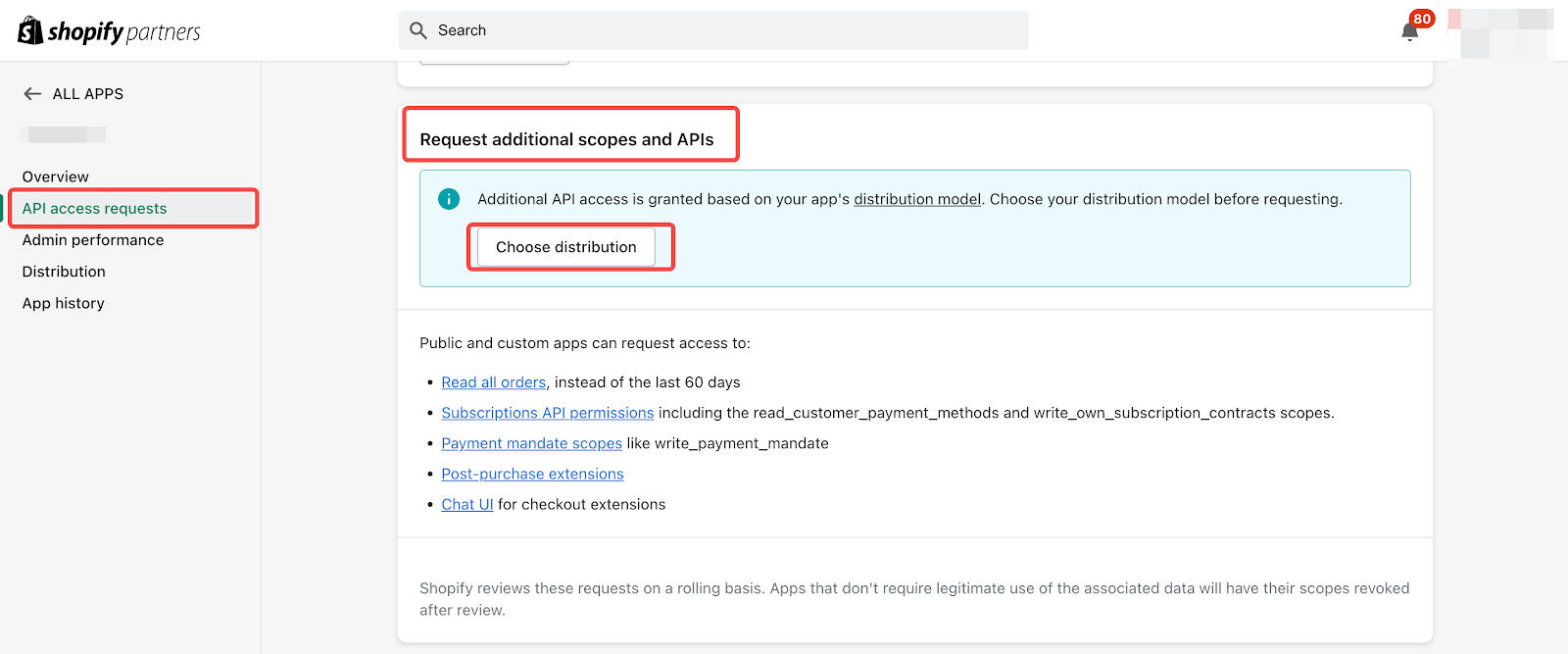1568x654 pixels.
Task: Open the notifications bell
Action: tap(1410, 31)
